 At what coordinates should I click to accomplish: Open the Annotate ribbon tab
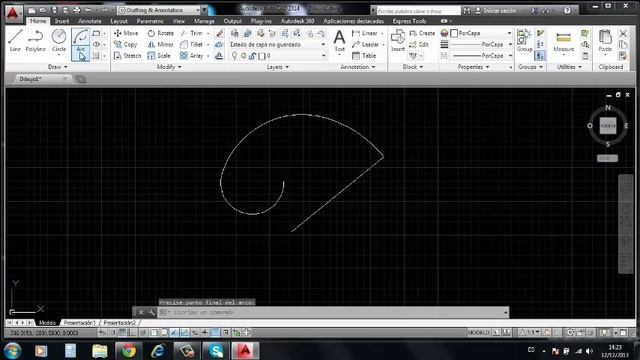(x=89, y=21)
